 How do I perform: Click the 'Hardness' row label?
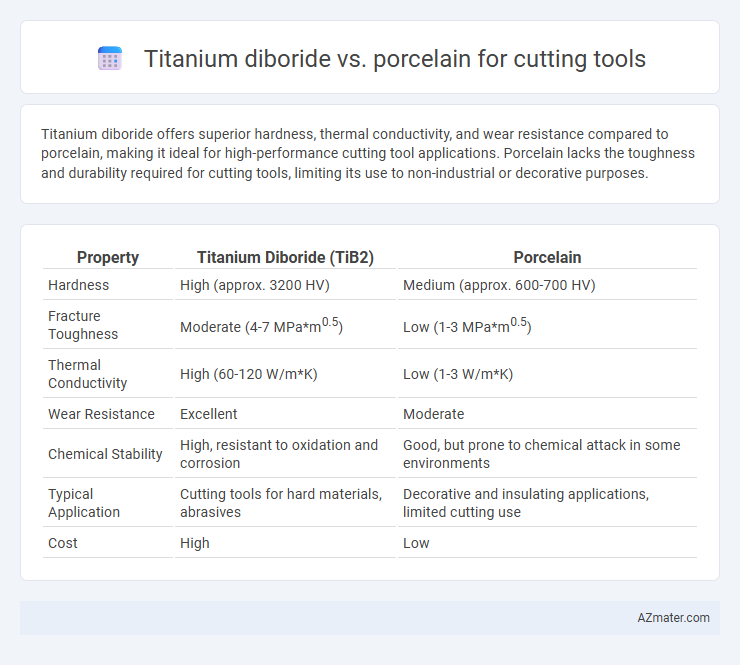78,285
